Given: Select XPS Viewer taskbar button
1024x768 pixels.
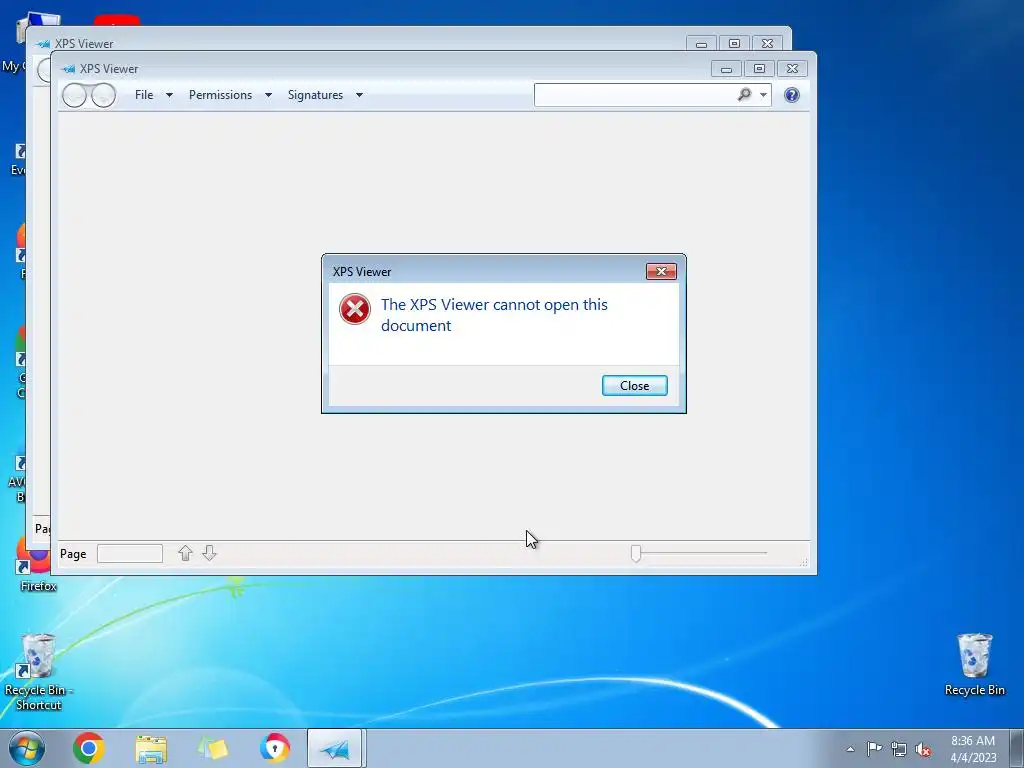Looking at the screenshot, I should point(335,748).
